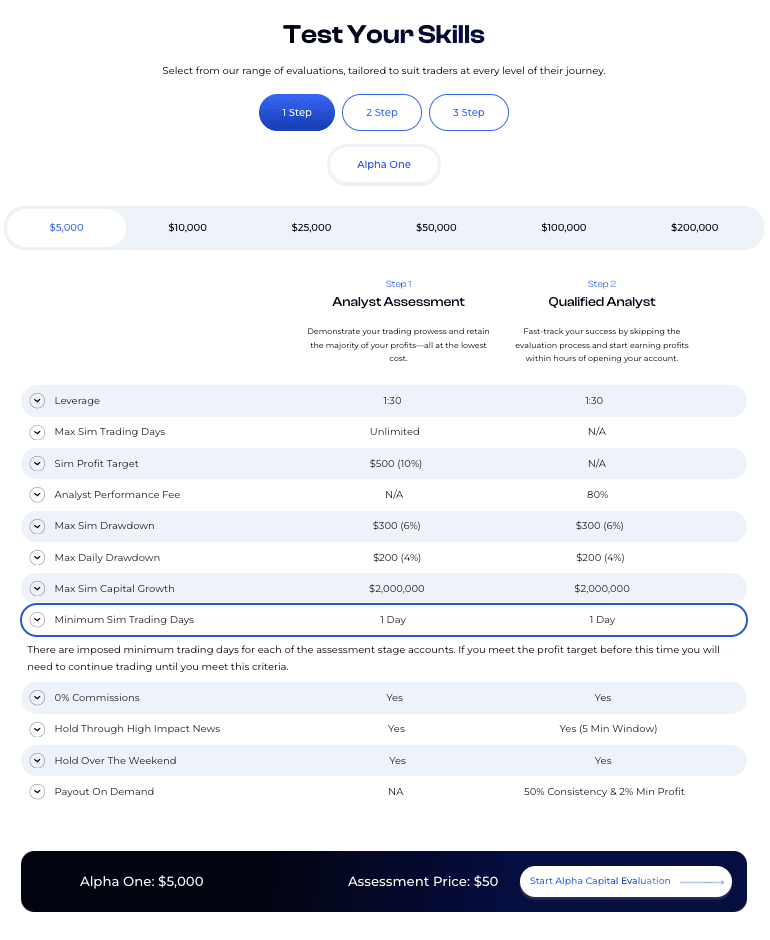Click the Step 2 column label
The height and width of the screenshot is (940, 770).
click(x=601, y=284)
